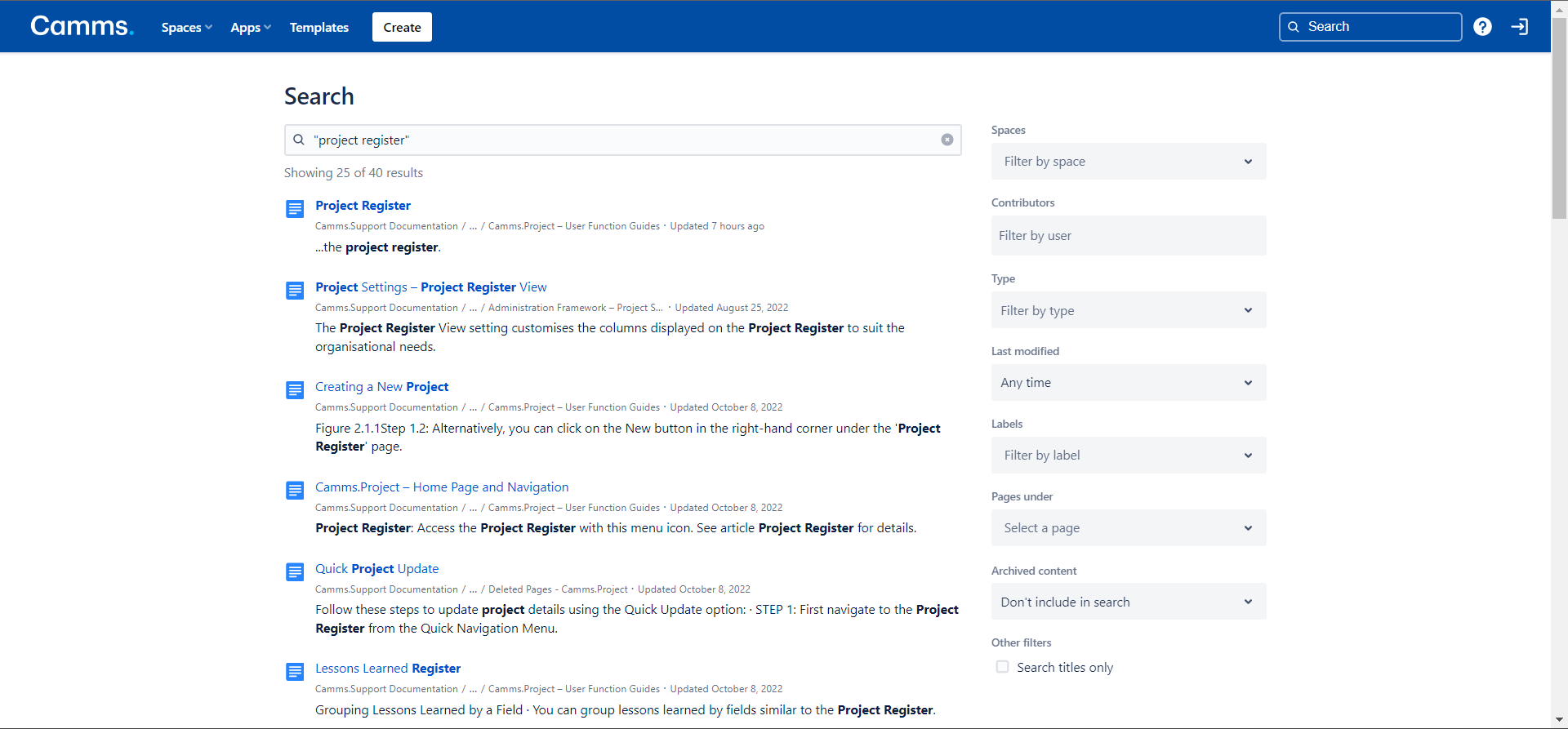Click Camms.Support Documentation breadcrumb under Project Register
Image resolution: width=1568 pixels, height=729 pixels.
coord(386,226)
